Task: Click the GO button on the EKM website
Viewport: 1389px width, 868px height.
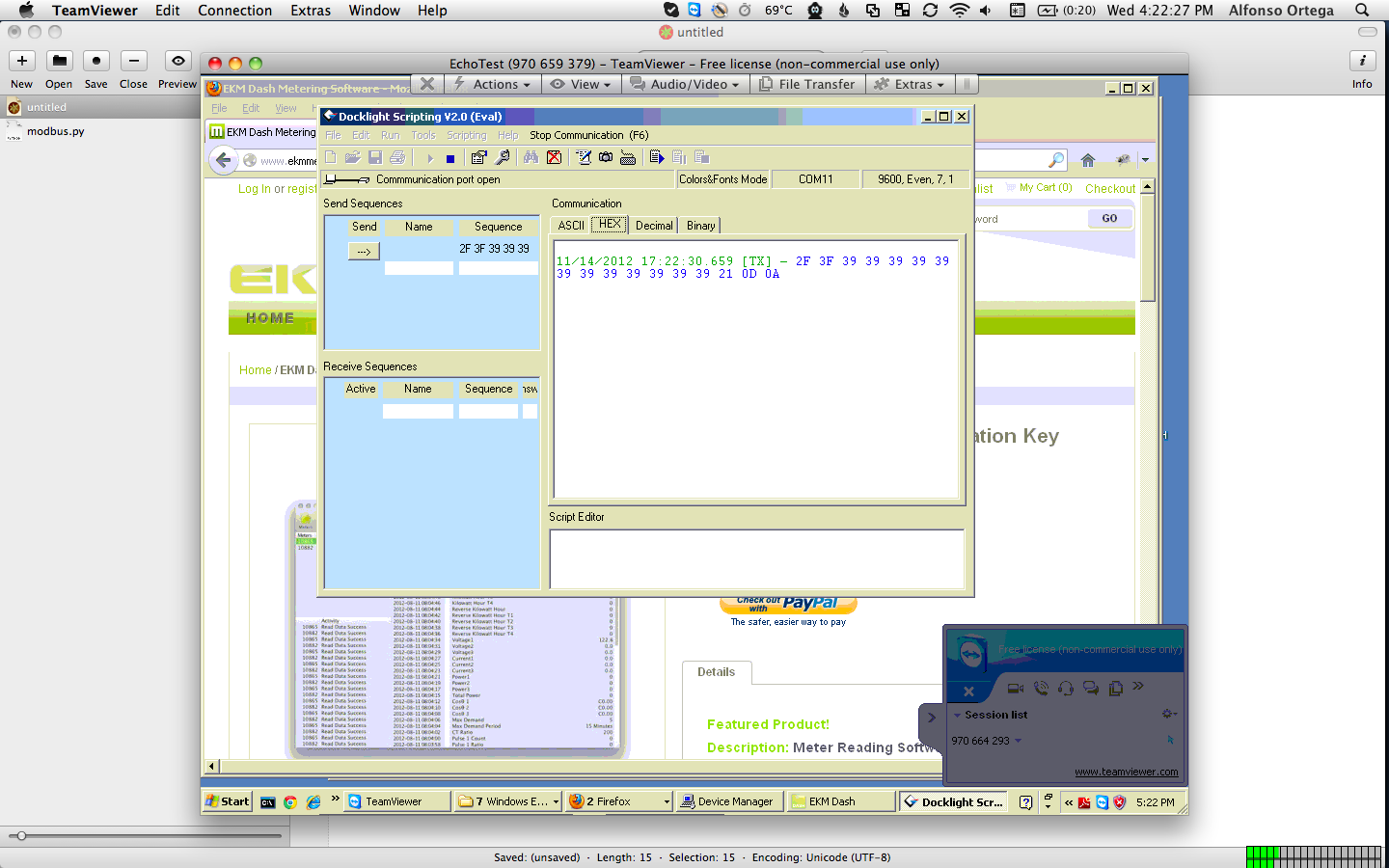Action: click(x=1109, y=219)
